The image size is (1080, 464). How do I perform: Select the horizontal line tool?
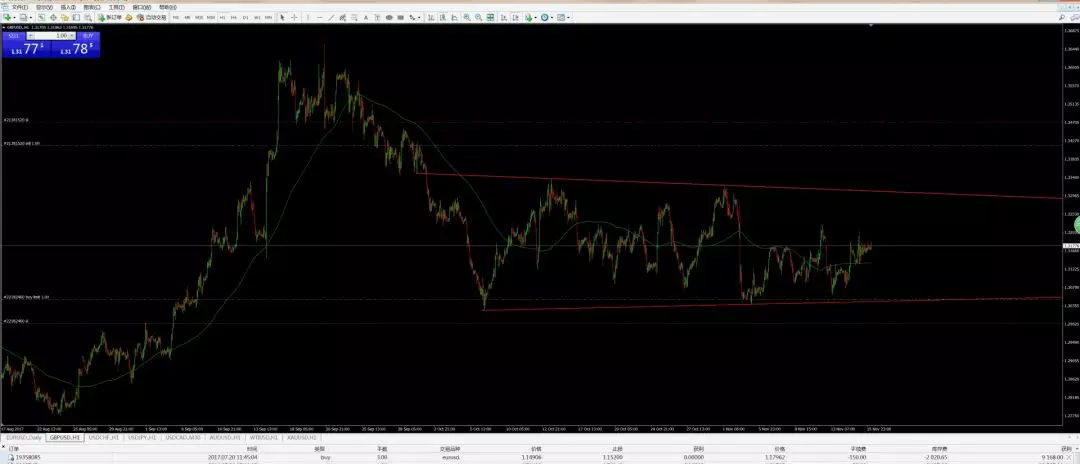point(320,17)
